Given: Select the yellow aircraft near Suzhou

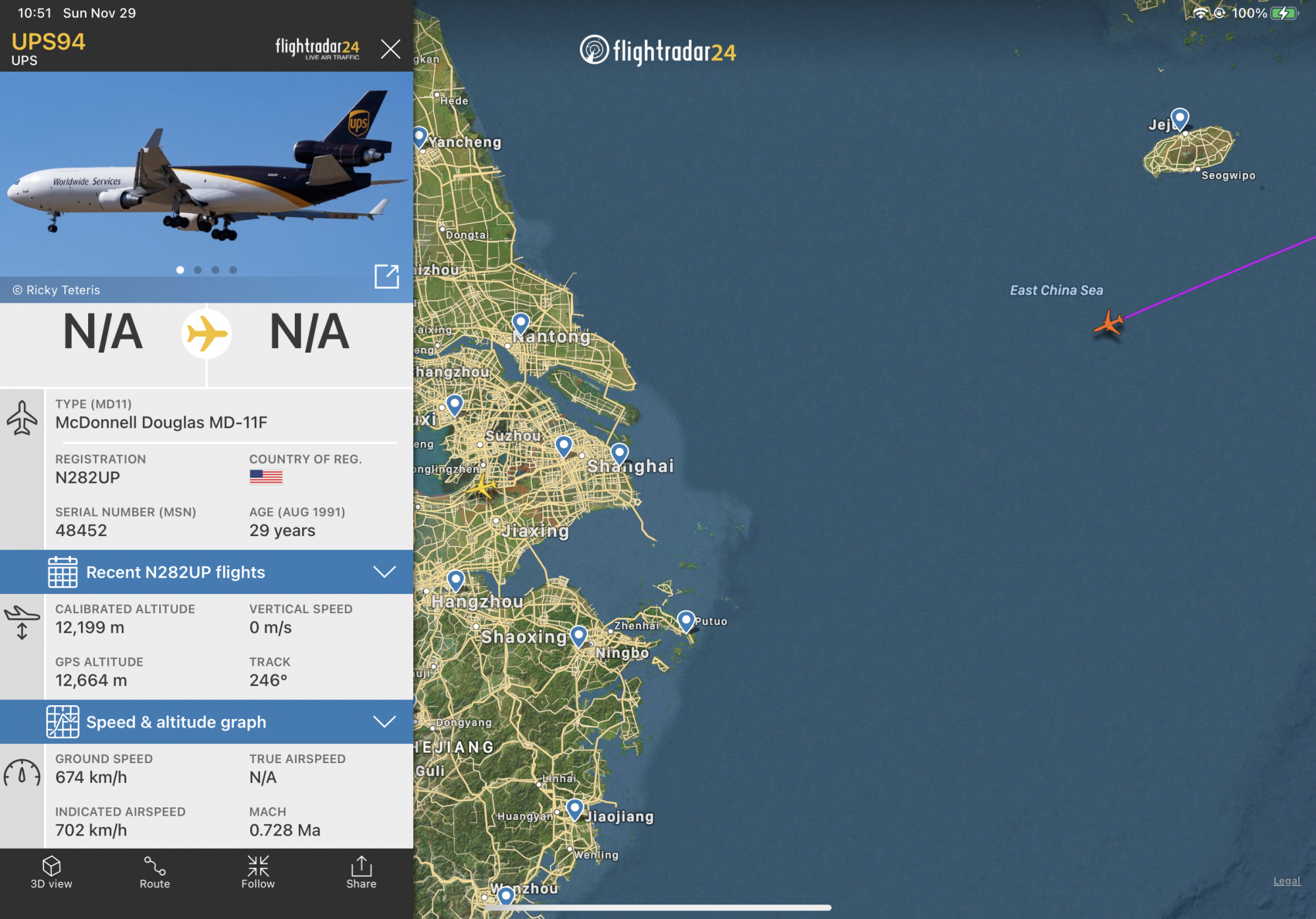Looking at the screenshot, I should pyautogui.click(x=482, y=487).
